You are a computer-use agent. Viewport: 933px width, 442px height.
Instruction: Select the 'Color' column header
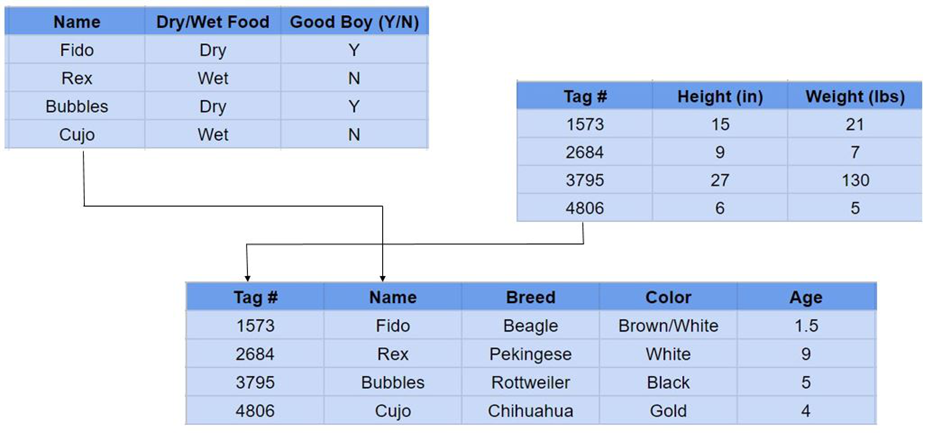[668, 297]
